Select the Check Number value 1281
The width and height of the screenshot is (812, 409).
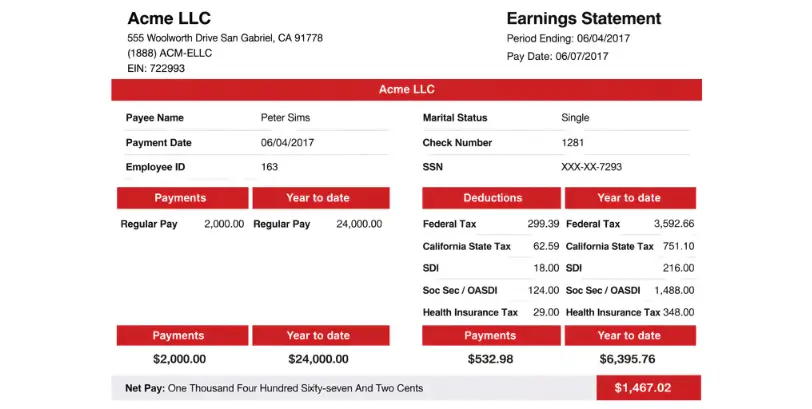[574, 143]
